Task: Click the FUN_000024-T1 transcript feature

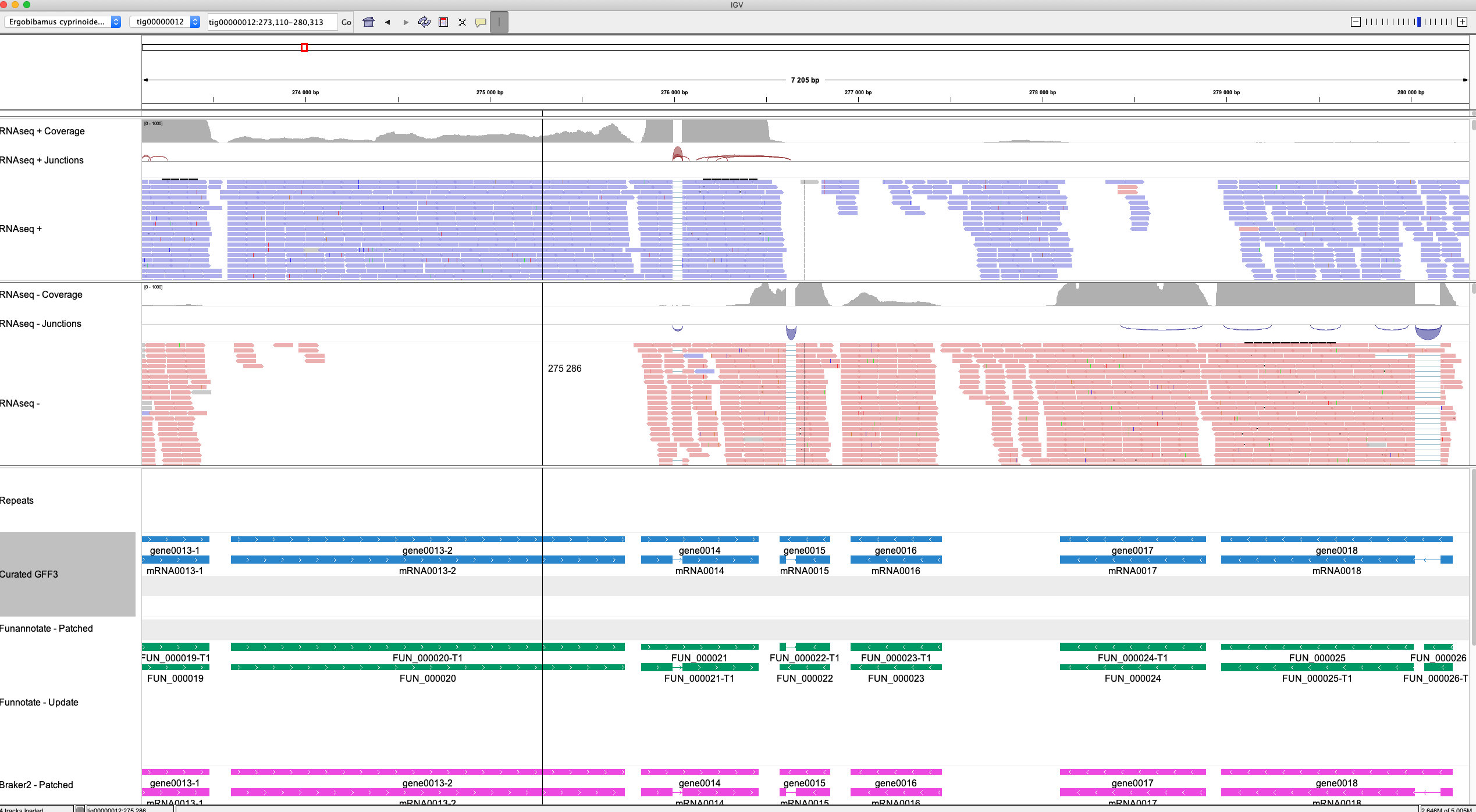Action: click(1132, 647)
